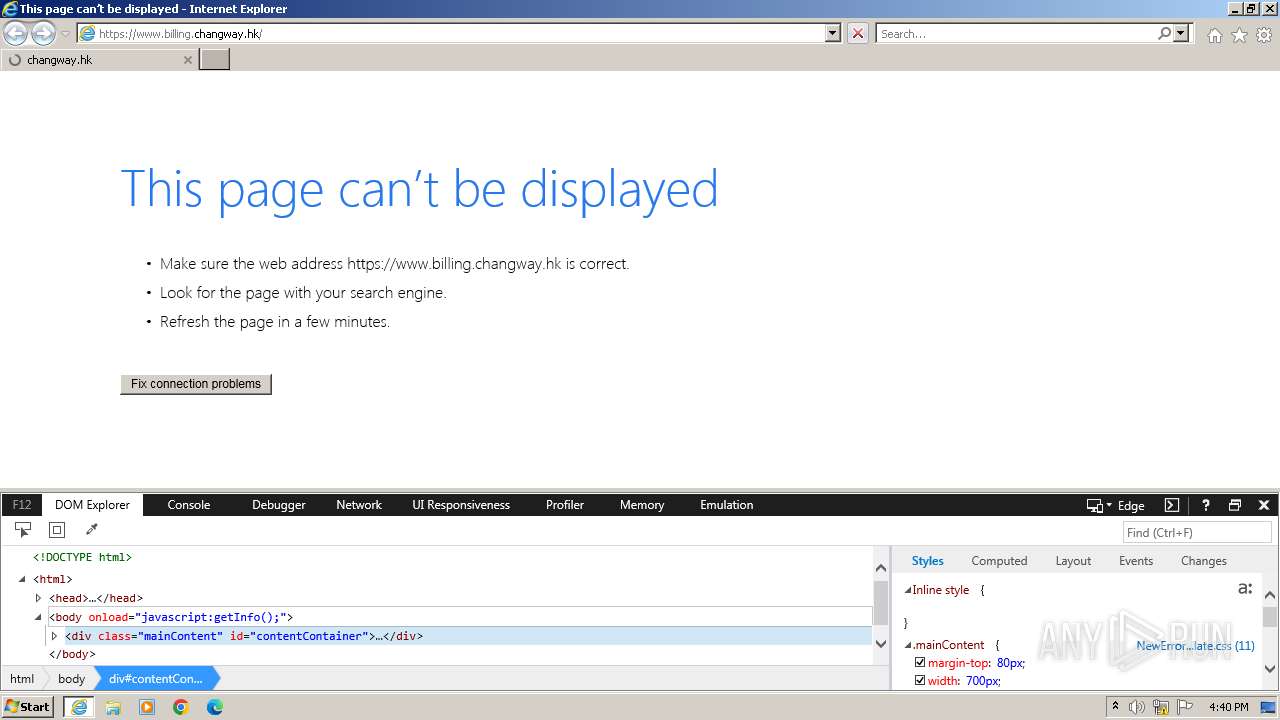Open the search provider dropdown arrow
1280x720 pixels.
pos(1181,33)
